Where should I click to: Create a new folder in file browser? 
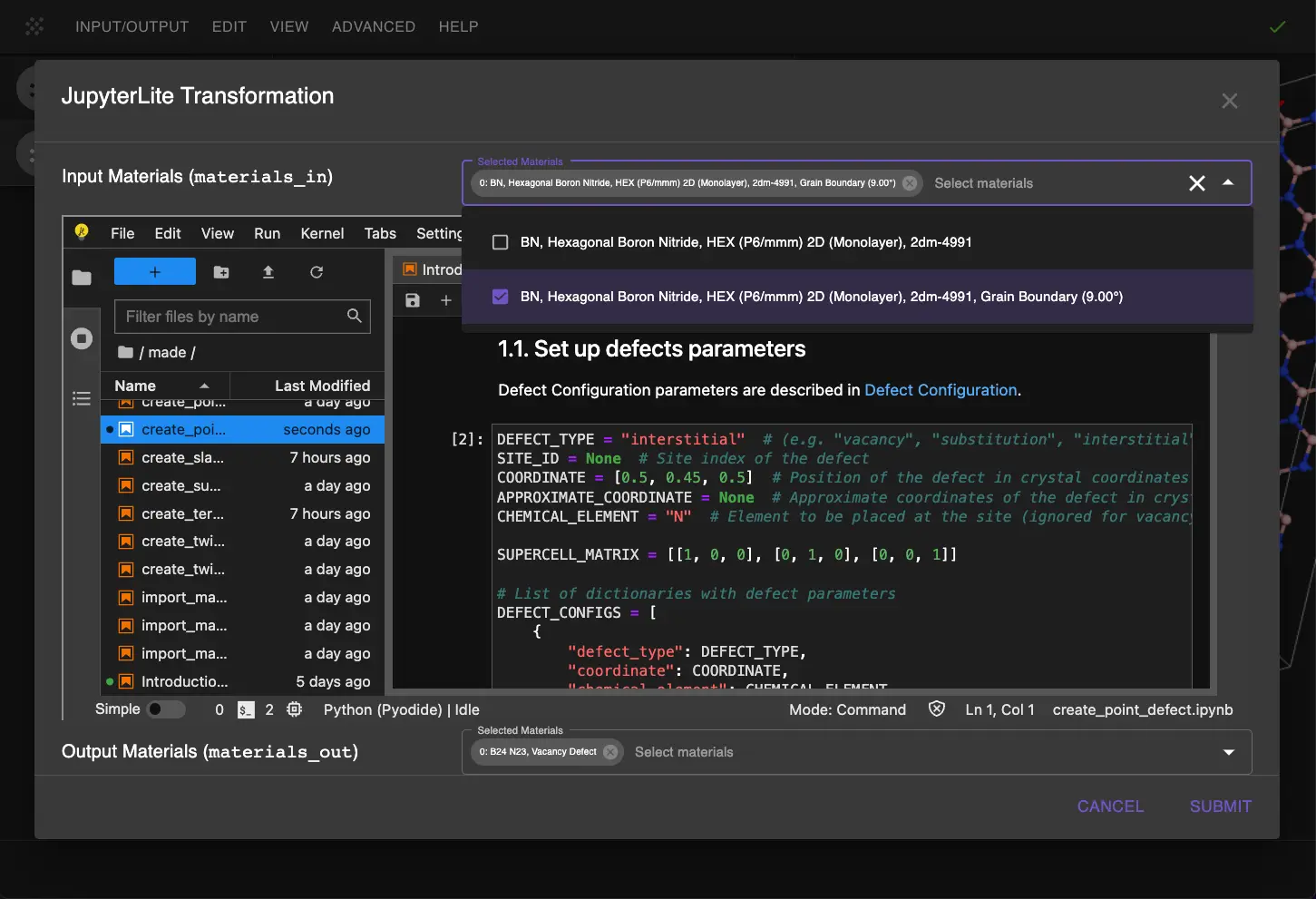pyautogui.click(x=221, y=272)
